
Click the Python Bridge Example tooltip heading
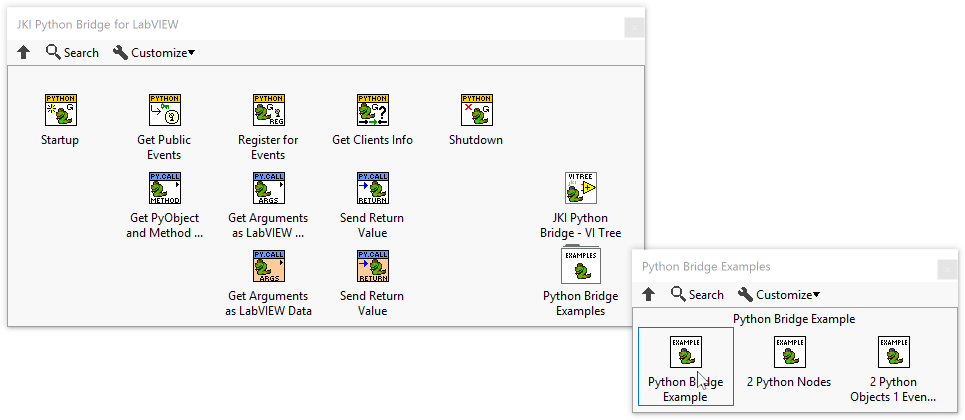click(794, 319)
